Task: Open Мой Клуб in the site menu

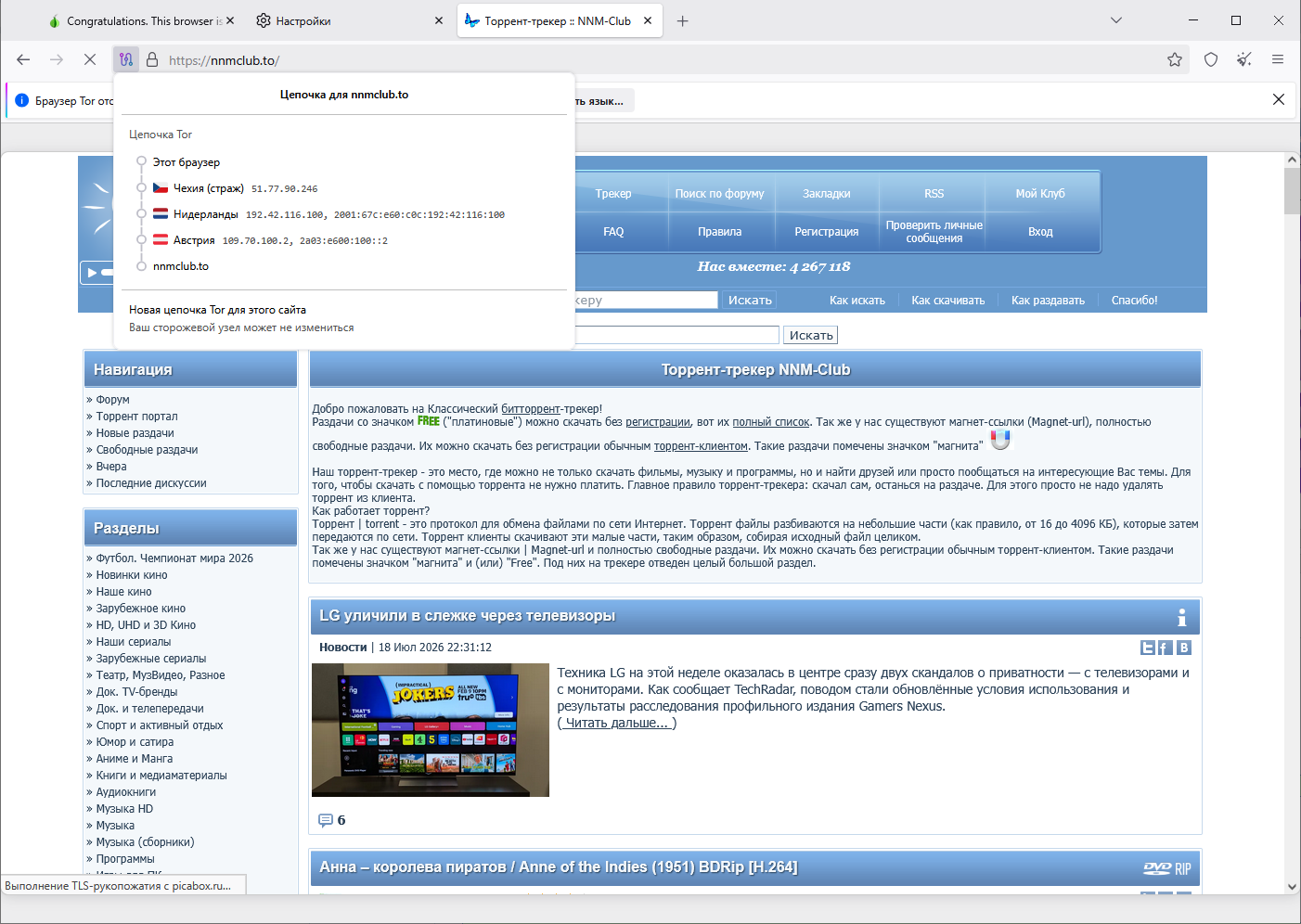Action: [1040, 194]
